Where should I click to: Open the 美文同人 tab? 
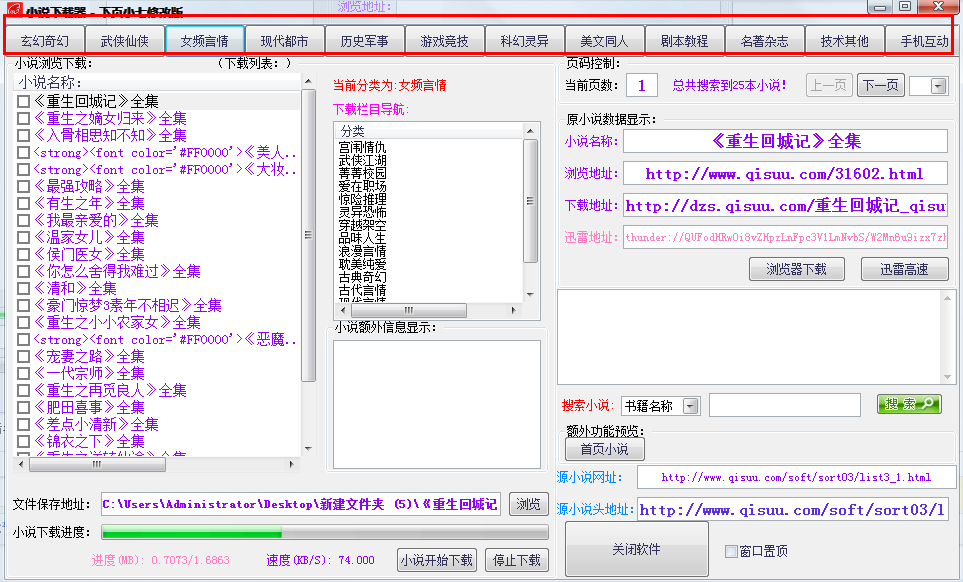pos(604,41)
